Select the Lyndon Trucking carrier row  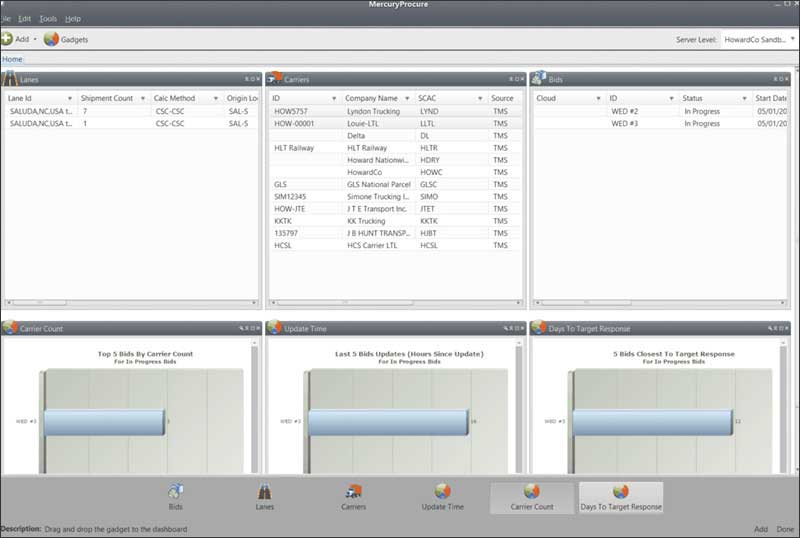pos(396,111)
